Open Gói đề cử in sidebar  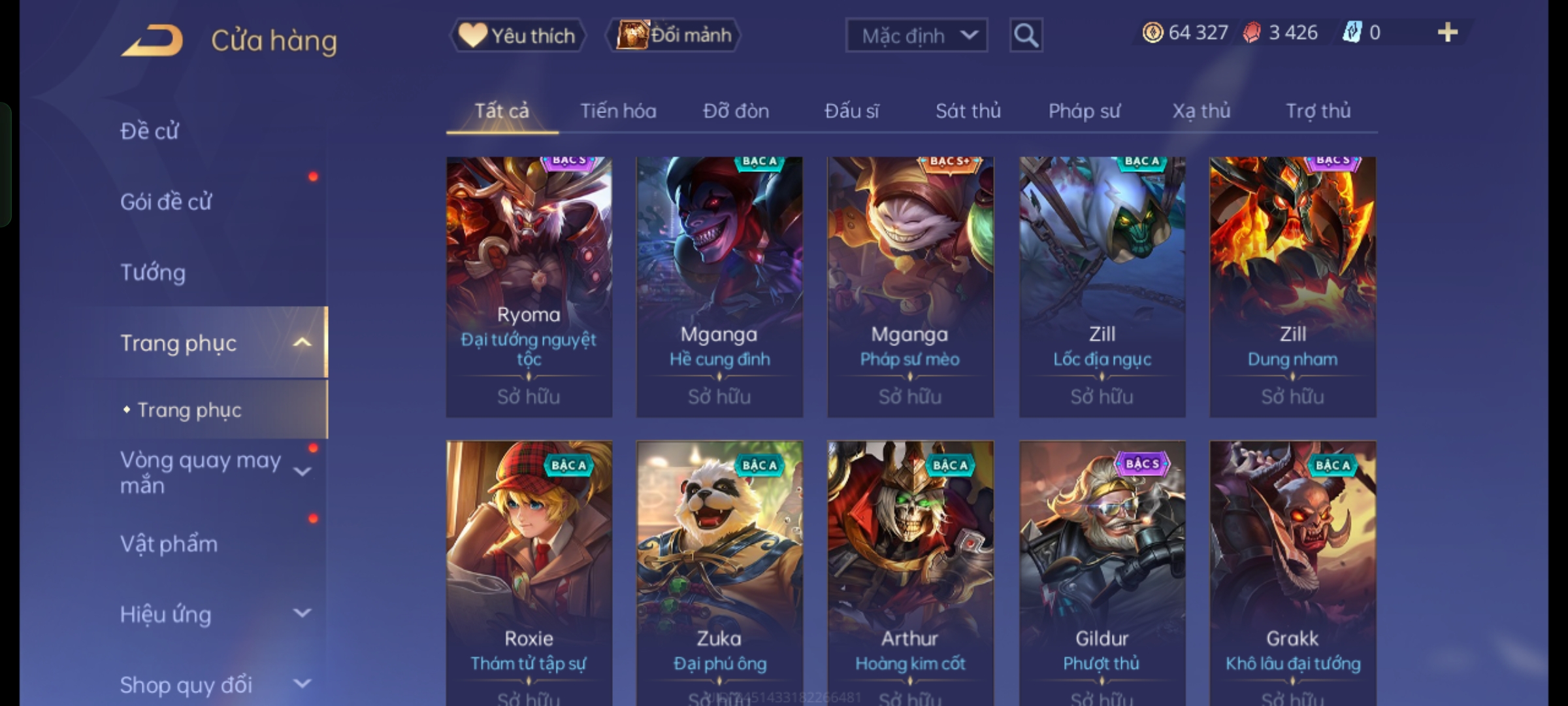point(166,201)
